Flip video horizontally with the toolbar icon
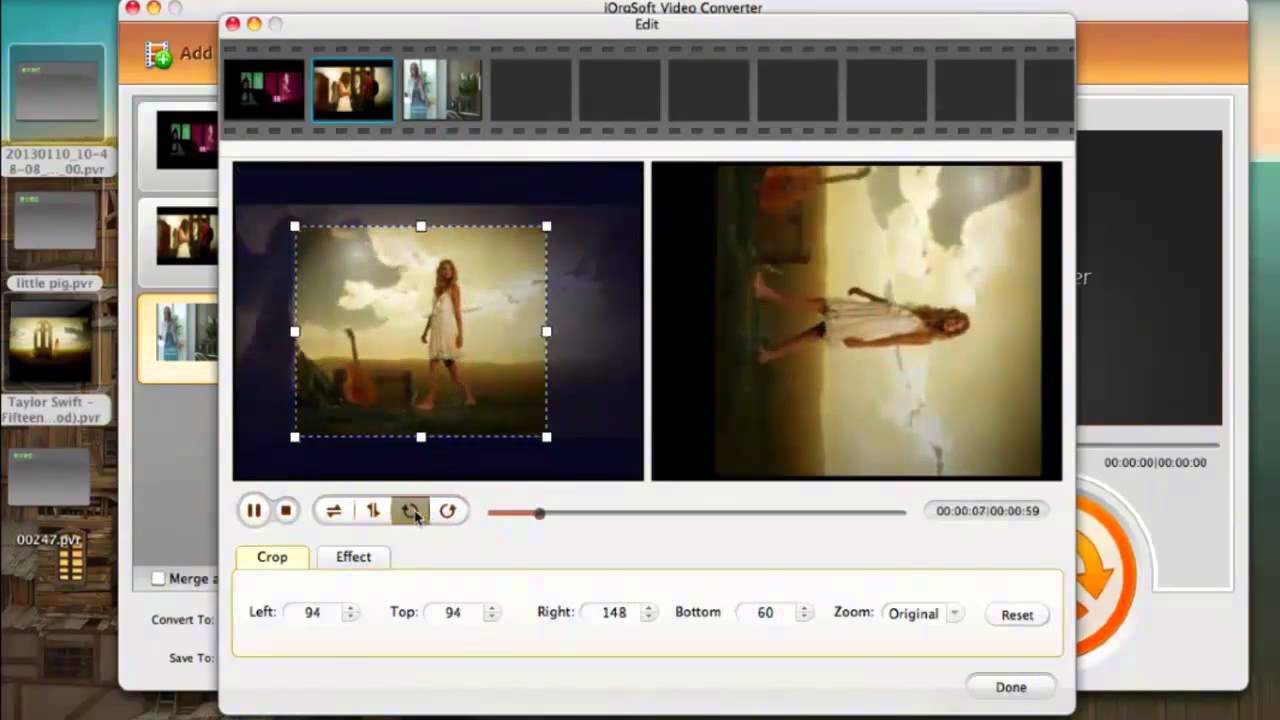The image size is (1280, 720). (x=333, y=511)
